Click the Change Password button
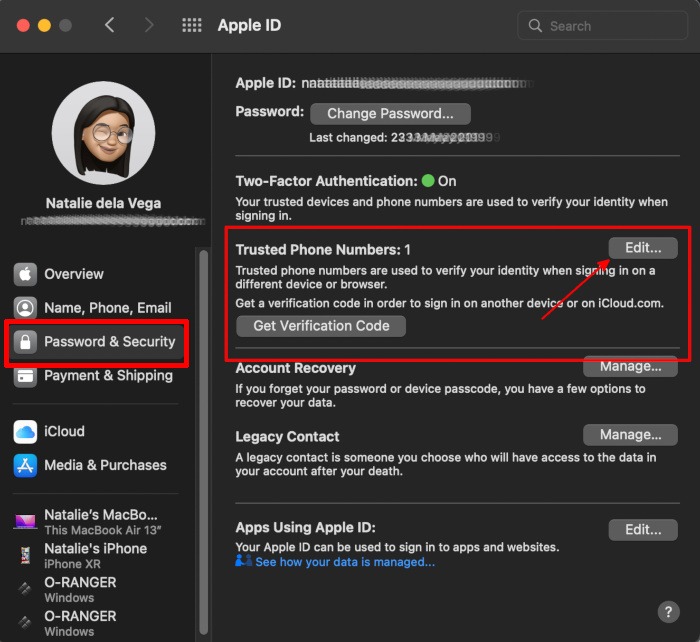This screenshot has width=700, height=642. (390, 113)
